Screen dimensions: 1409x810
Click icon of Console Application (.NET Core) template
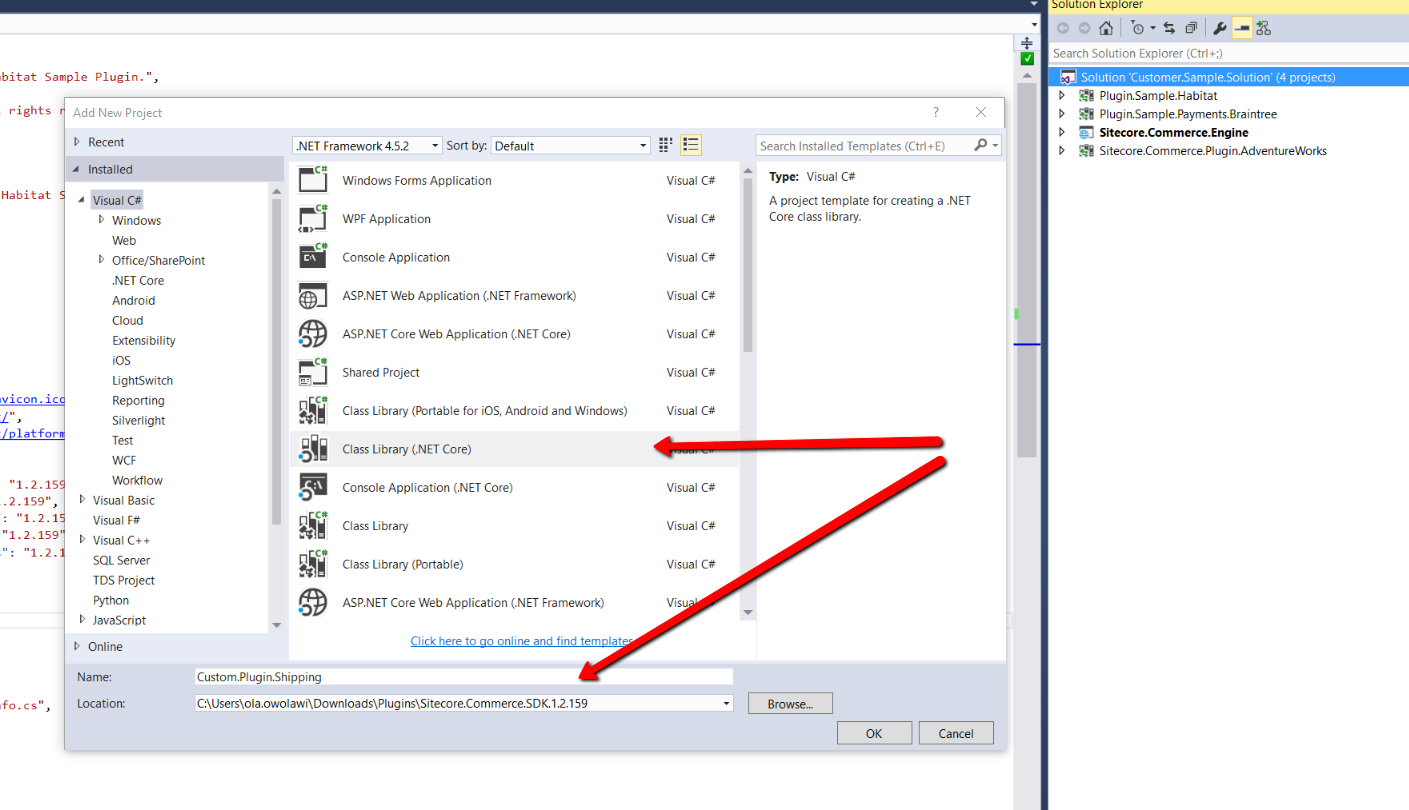[314, 487]
